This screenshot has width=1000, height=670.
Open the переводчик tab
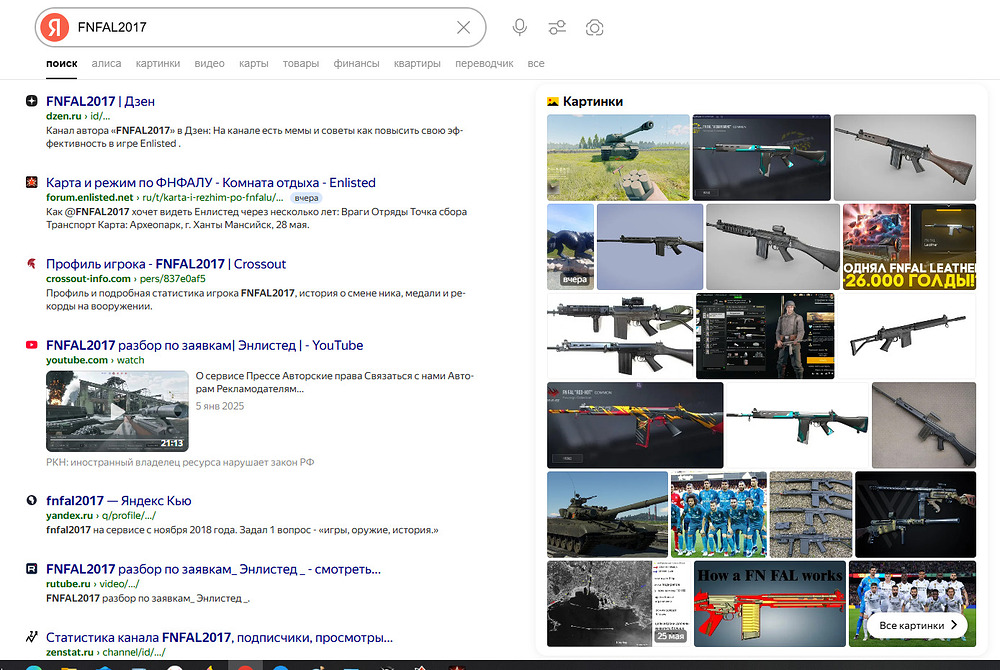[484, 64]
